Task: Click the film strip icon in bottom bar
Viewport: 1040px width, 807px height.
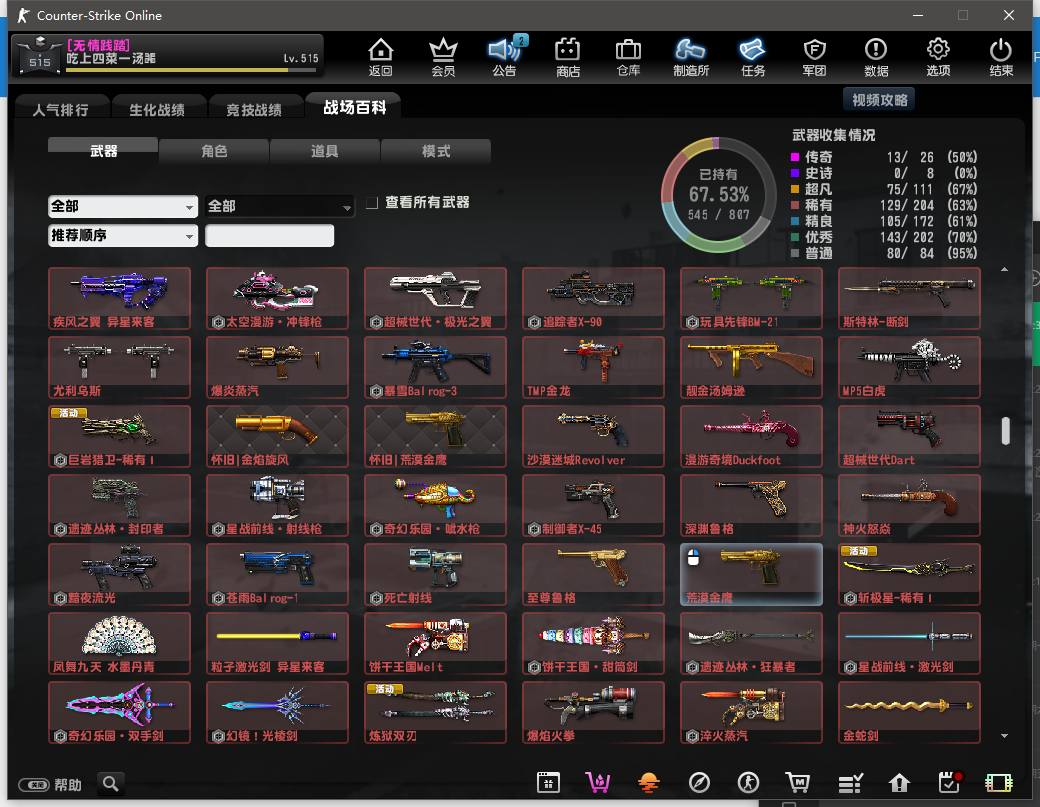Action: (998, 783)
